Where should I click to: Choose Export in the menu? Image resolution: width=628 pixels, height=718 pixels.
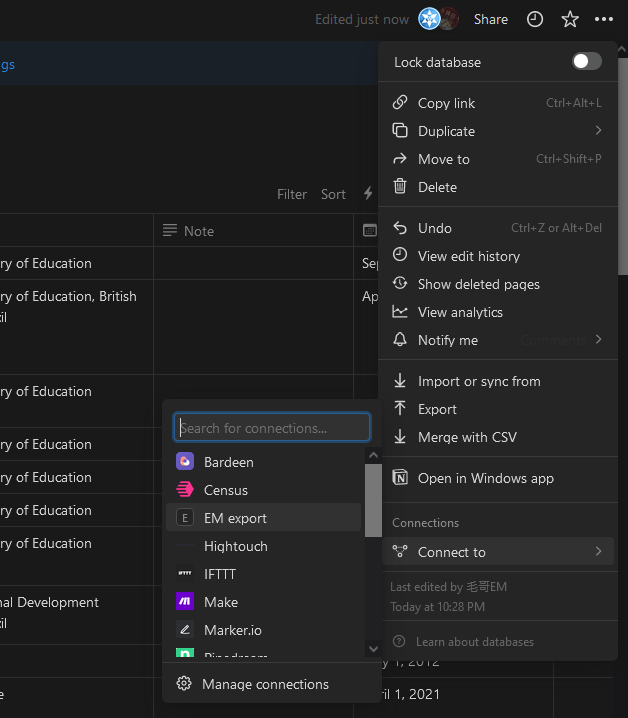(498, 409)
